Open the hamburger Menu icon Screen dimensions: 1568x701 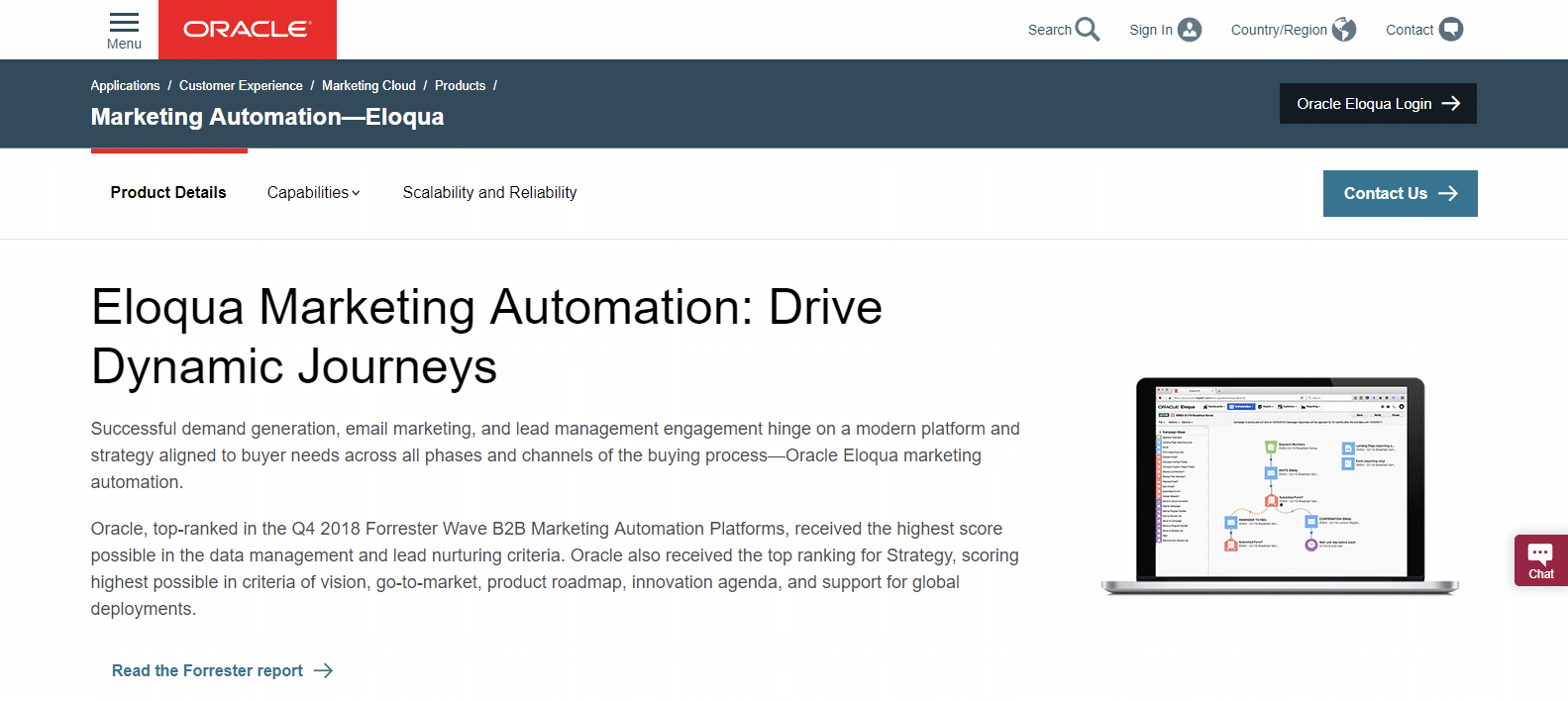[124, 22]
